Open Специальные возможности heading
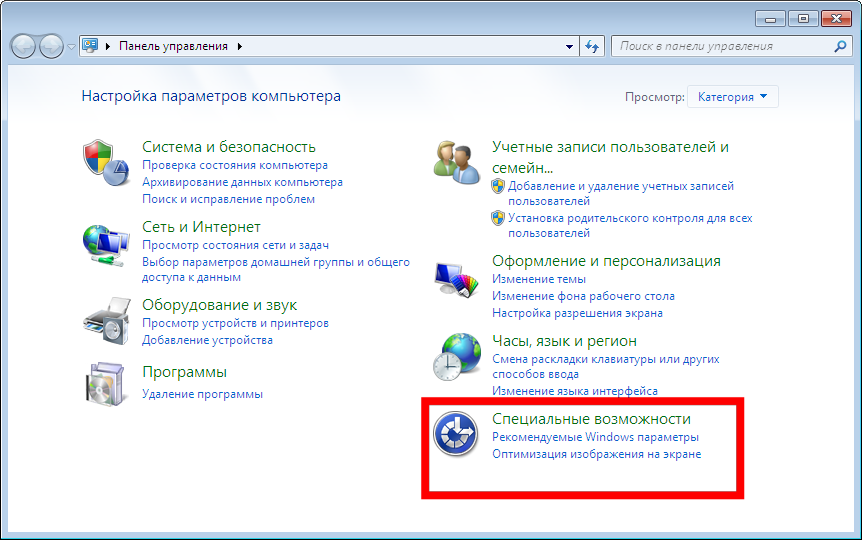This screenshot has height=540, width=862. coord(591,418)
